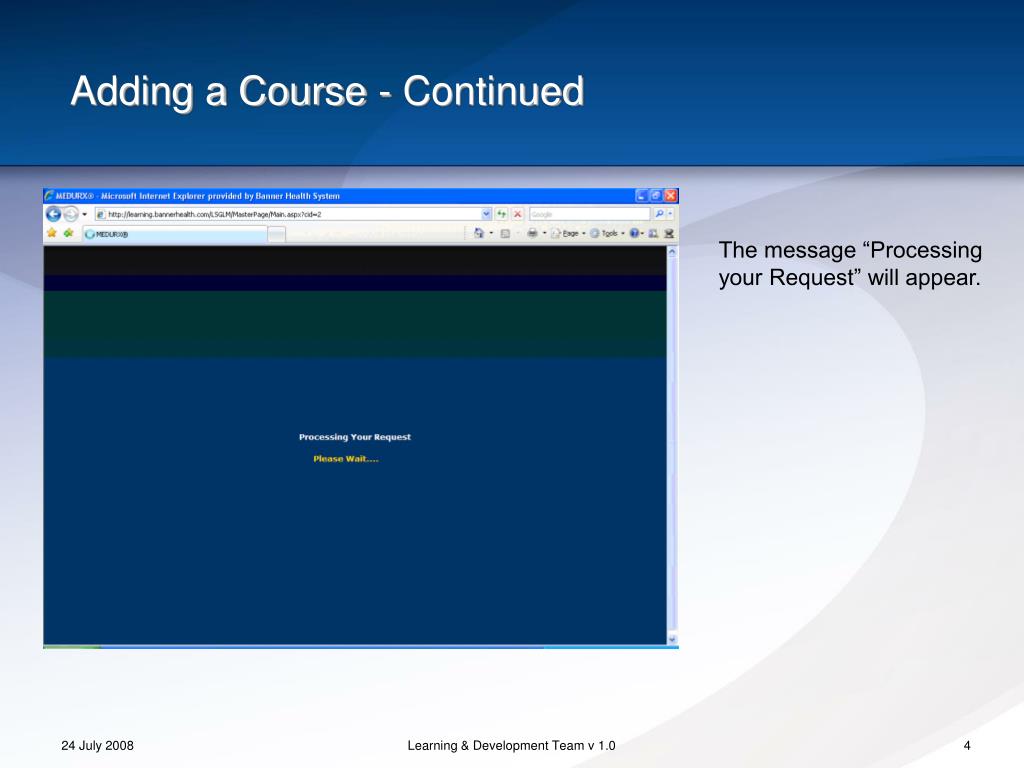1024x768 pixels.
Task: Minimize the Internet Explorer window
Action: click(642, 195)
